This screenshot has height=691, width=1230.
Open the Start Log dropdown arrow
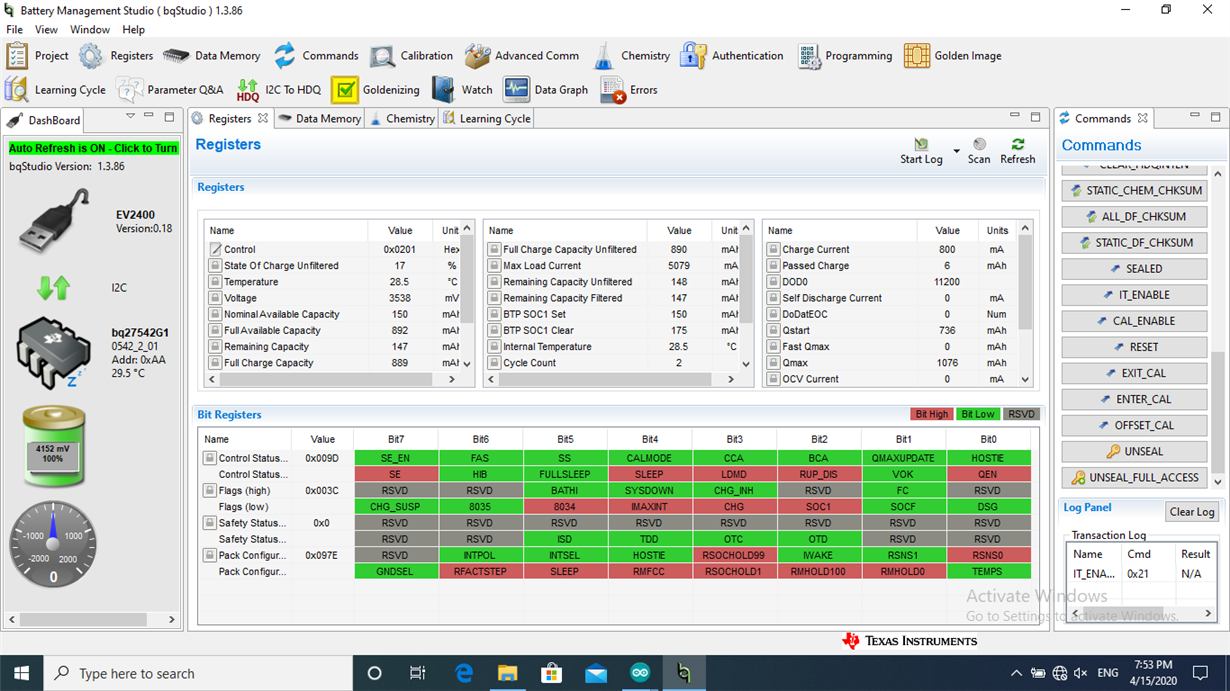(956, 152)
